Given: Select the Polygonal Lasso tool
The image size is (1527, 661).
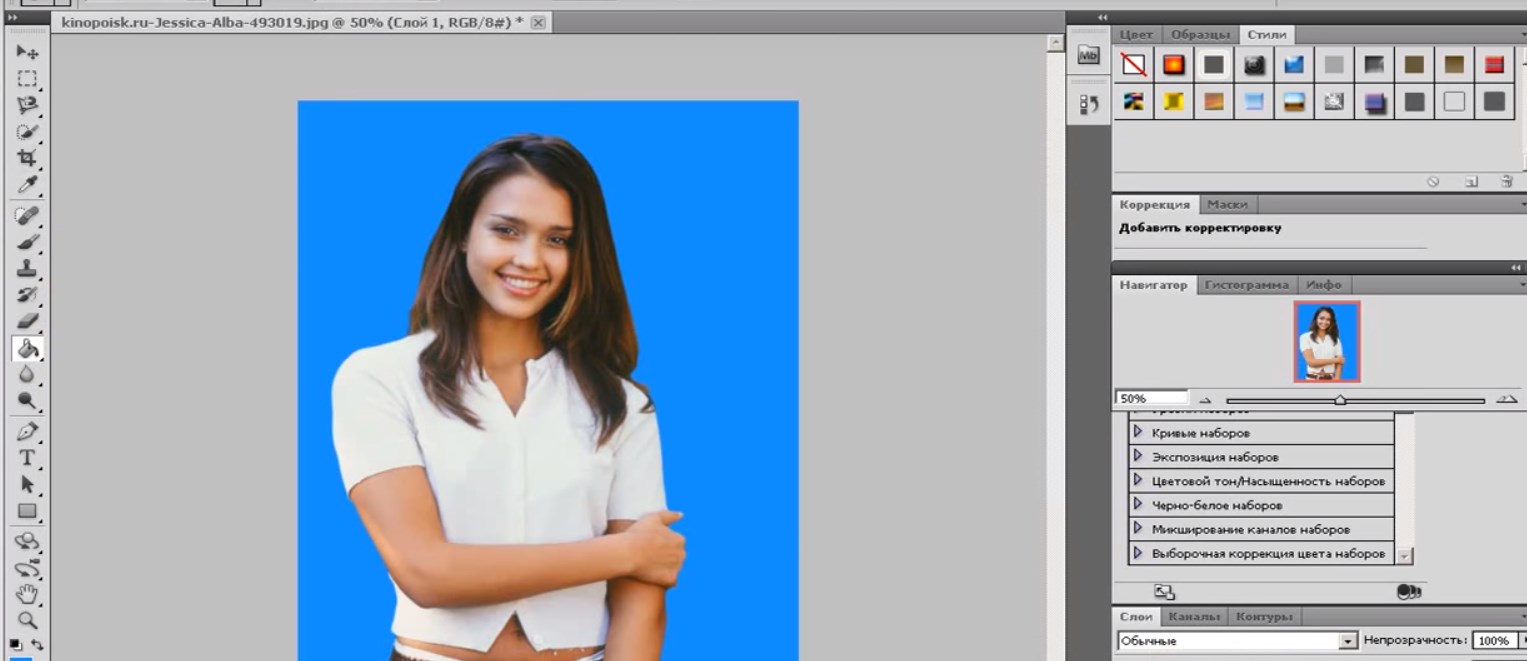Looking at the screenshot, I should tap(27, 105).
